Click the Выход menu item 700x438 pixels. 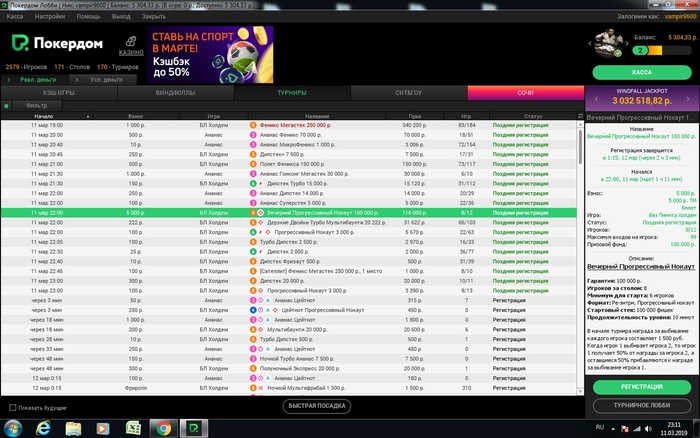click(121, 17)
